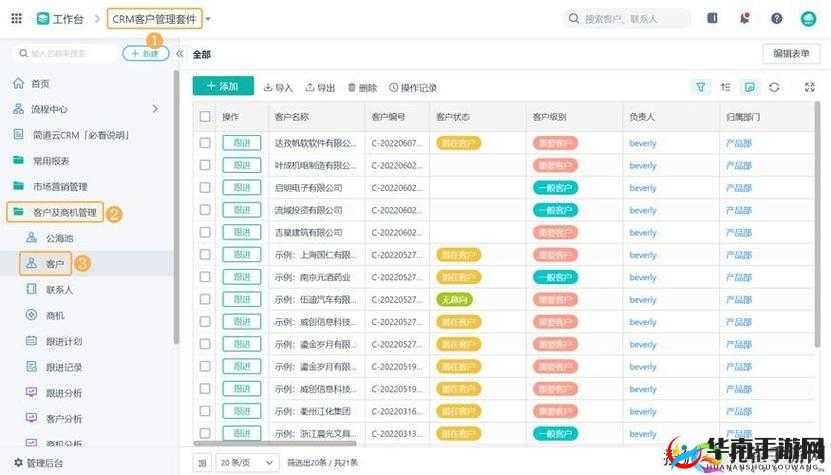Open the user avatar menu
831x475 pixels.
[x=808, y=19]
